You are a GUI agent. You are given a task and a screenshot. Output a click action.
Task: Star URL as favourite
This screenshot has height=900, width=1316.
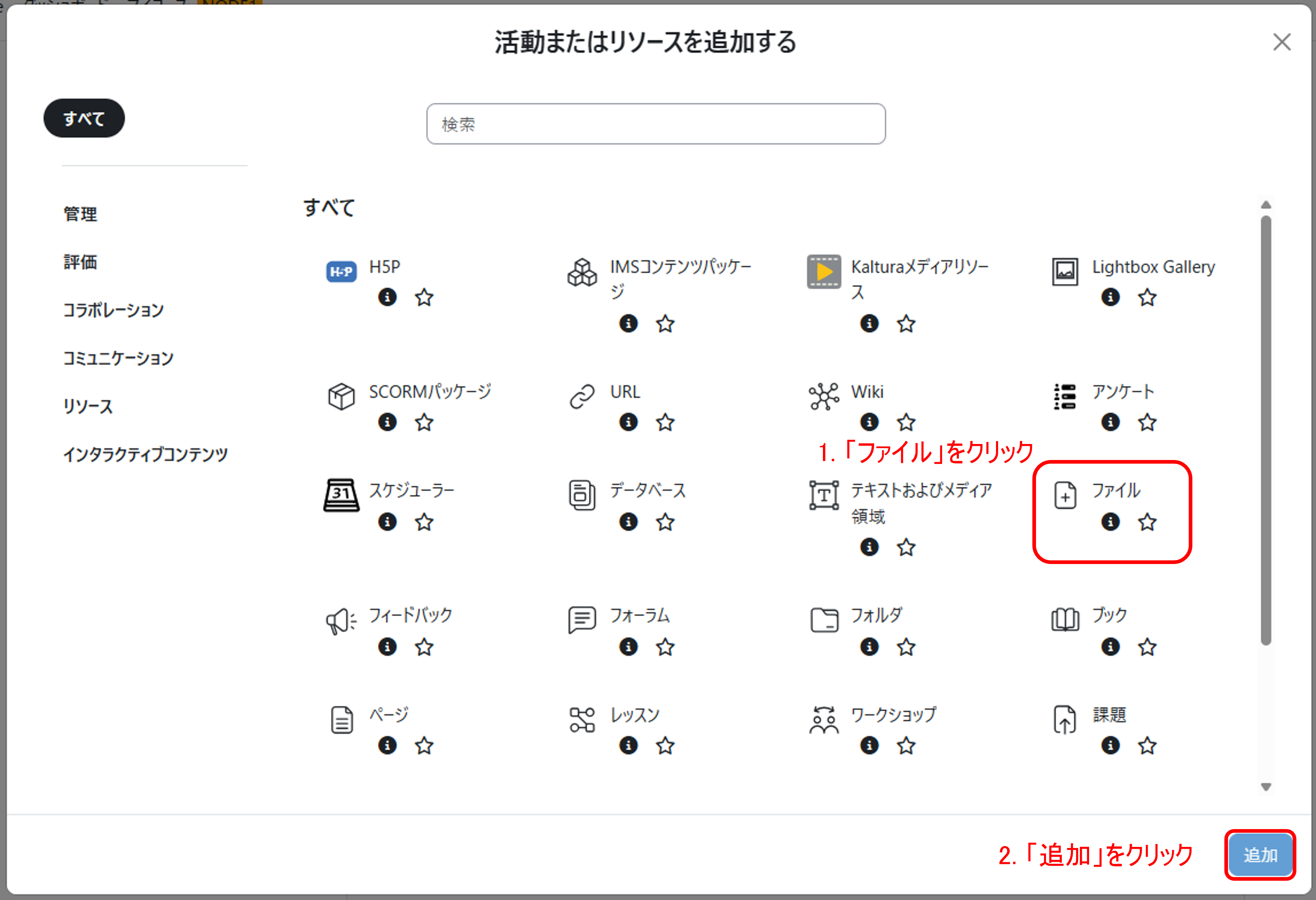(x=665, y=422)
